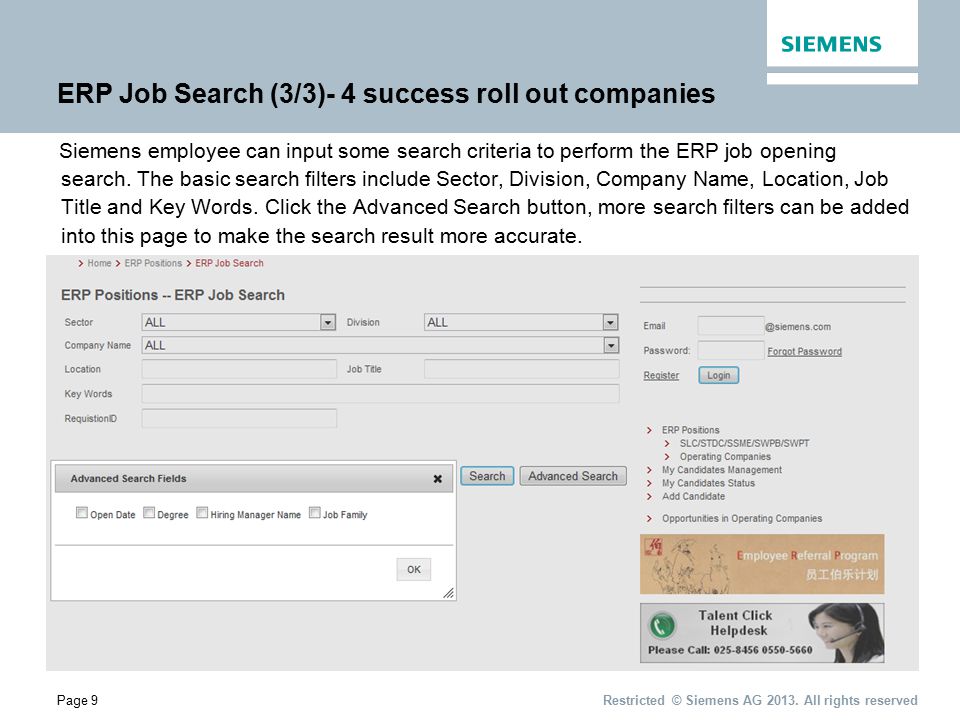Image resolution: width=960 pixels, height=720 pixels.
Task: Click the Search button
Action: 487,476
